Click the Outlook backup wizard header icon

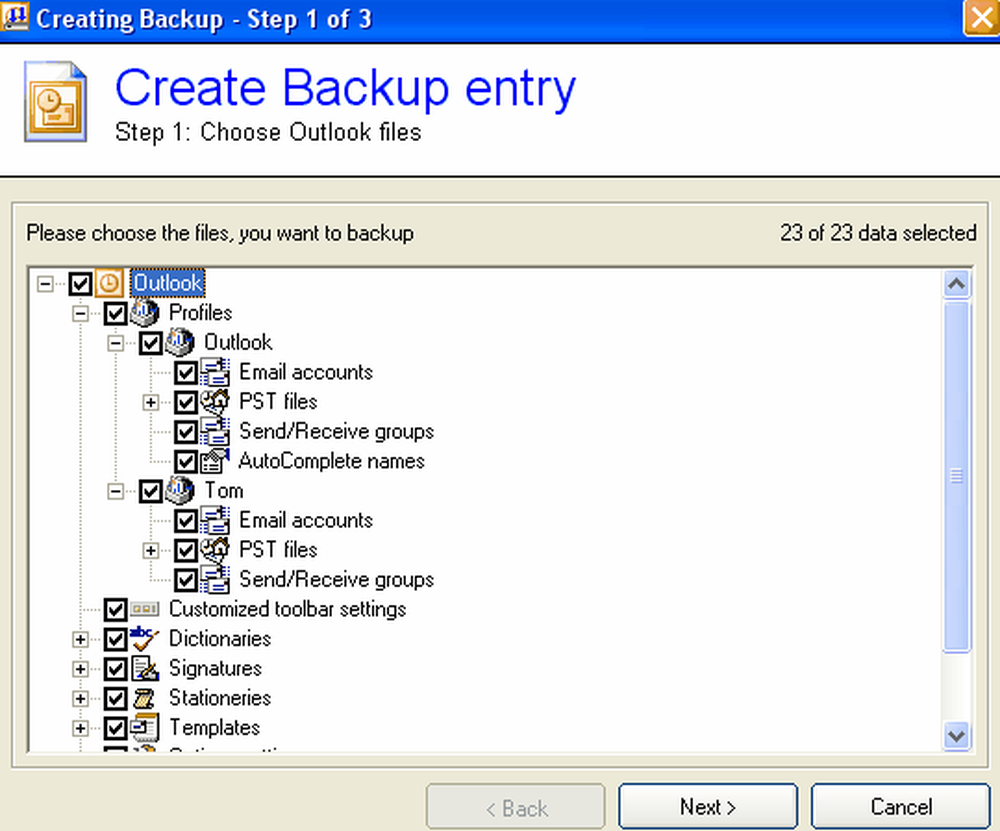point(55,101)
